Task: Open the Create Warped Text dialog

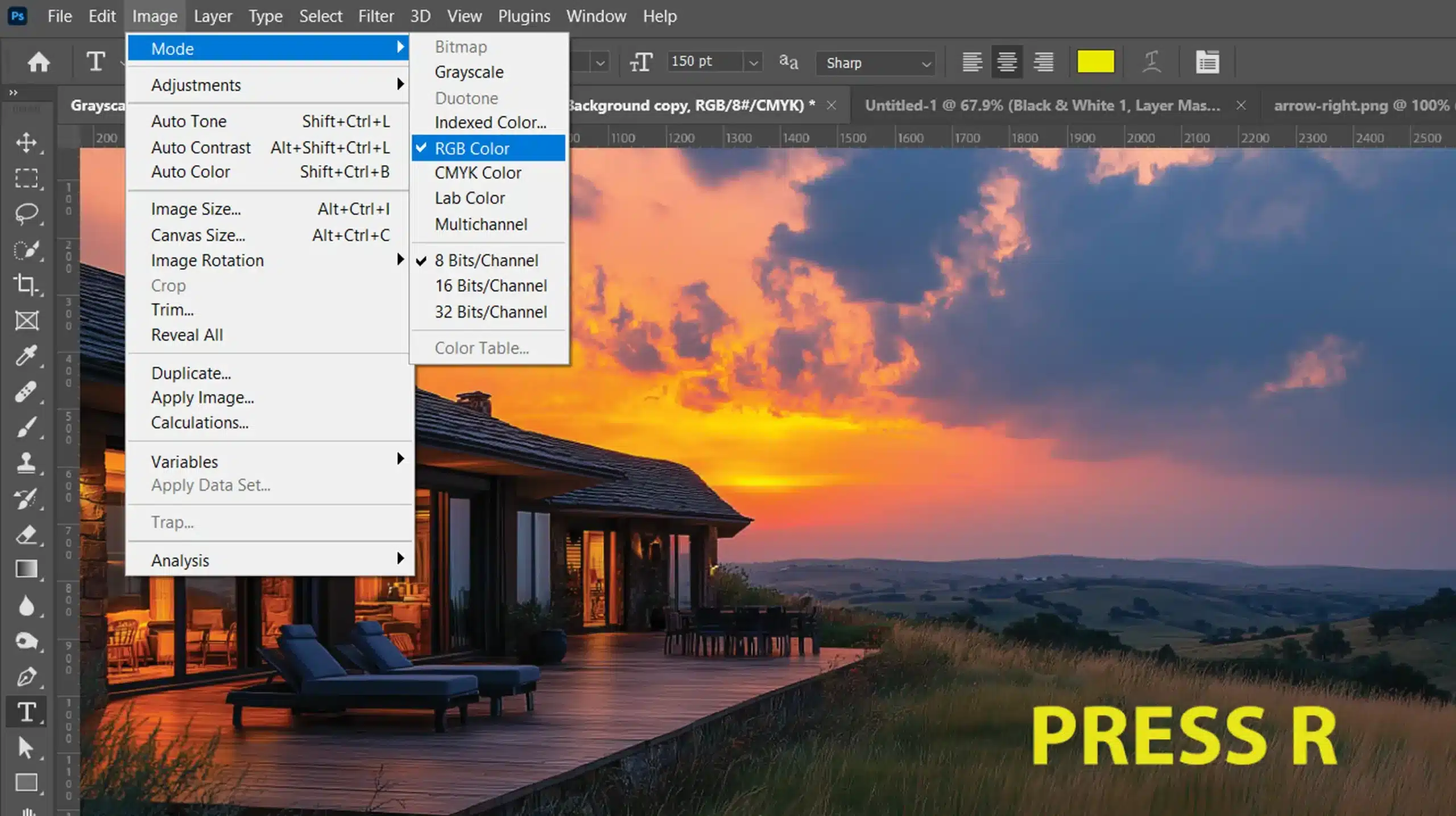Action: click(x=1152, y=62)
